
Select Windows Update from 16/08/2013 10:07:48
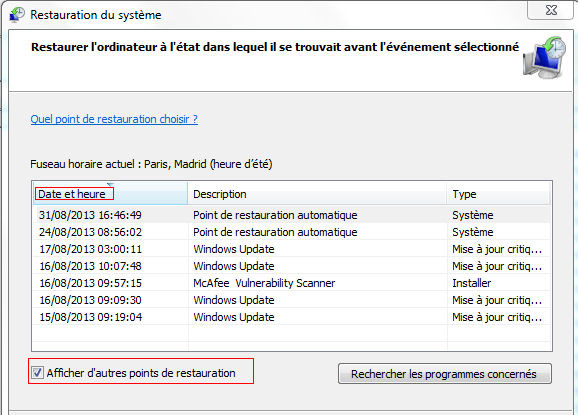pos(292,266)
